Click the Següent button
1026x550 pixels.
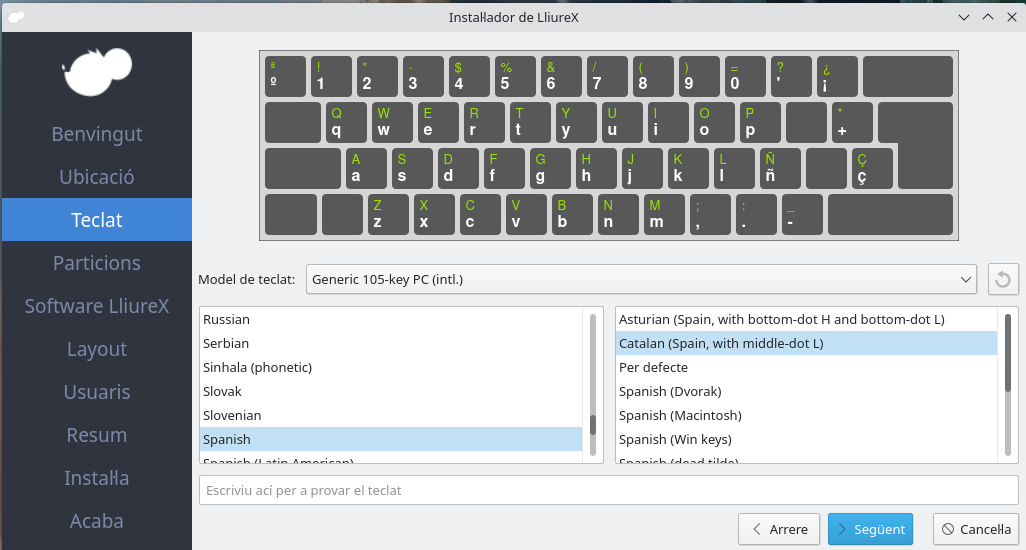(870, 529)
